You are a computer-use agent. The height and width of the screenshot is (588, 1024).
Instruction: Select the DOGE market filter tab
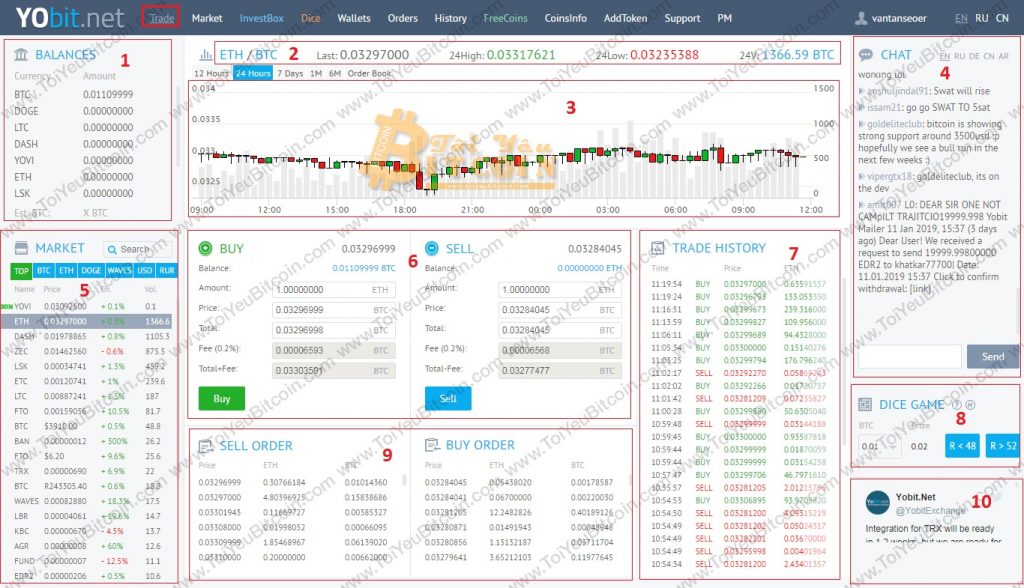tap(91, 270)
